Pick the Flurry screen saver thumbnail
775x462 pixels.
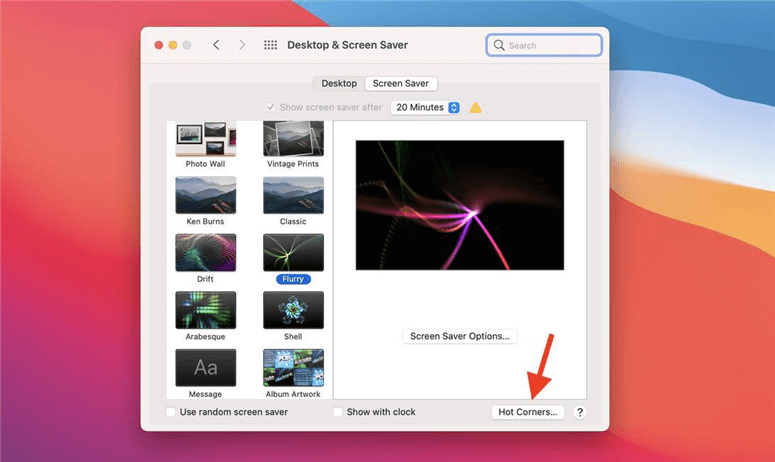(293, 252)
